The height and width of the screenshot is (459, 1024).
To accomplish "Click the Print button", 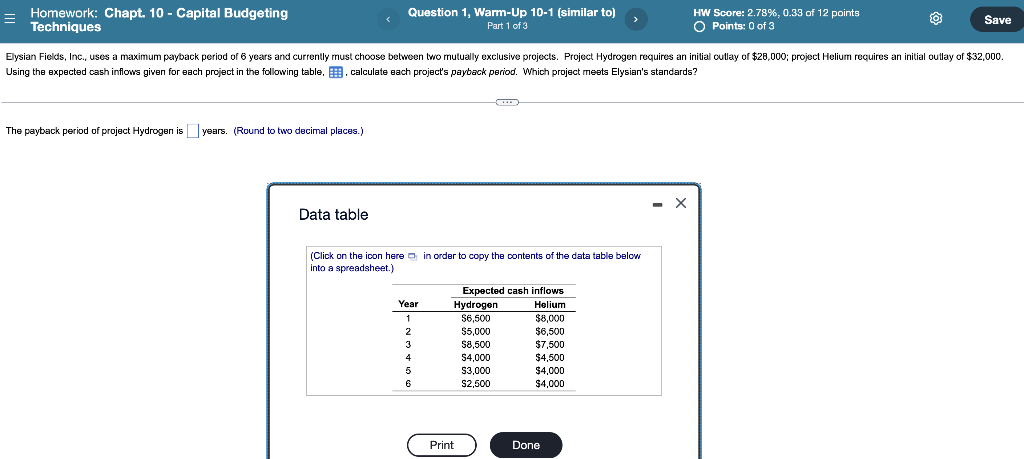I will pos(441,445).
